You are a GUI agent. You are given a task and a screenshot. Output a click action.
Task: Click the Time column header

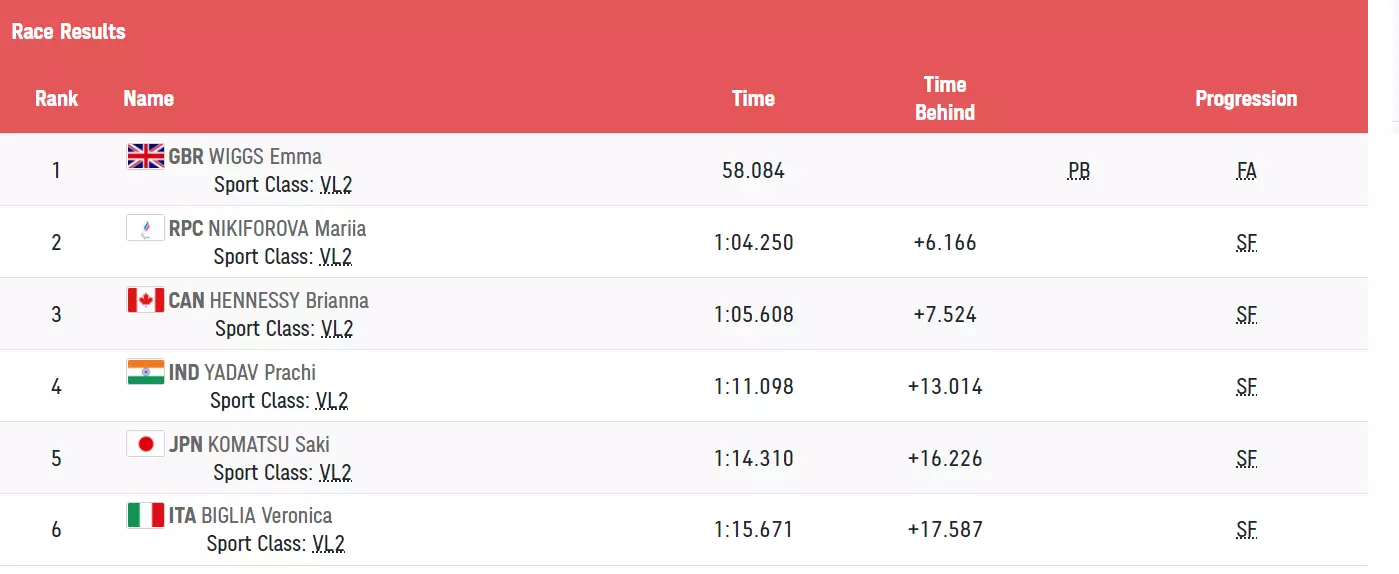tap(753, 98)
